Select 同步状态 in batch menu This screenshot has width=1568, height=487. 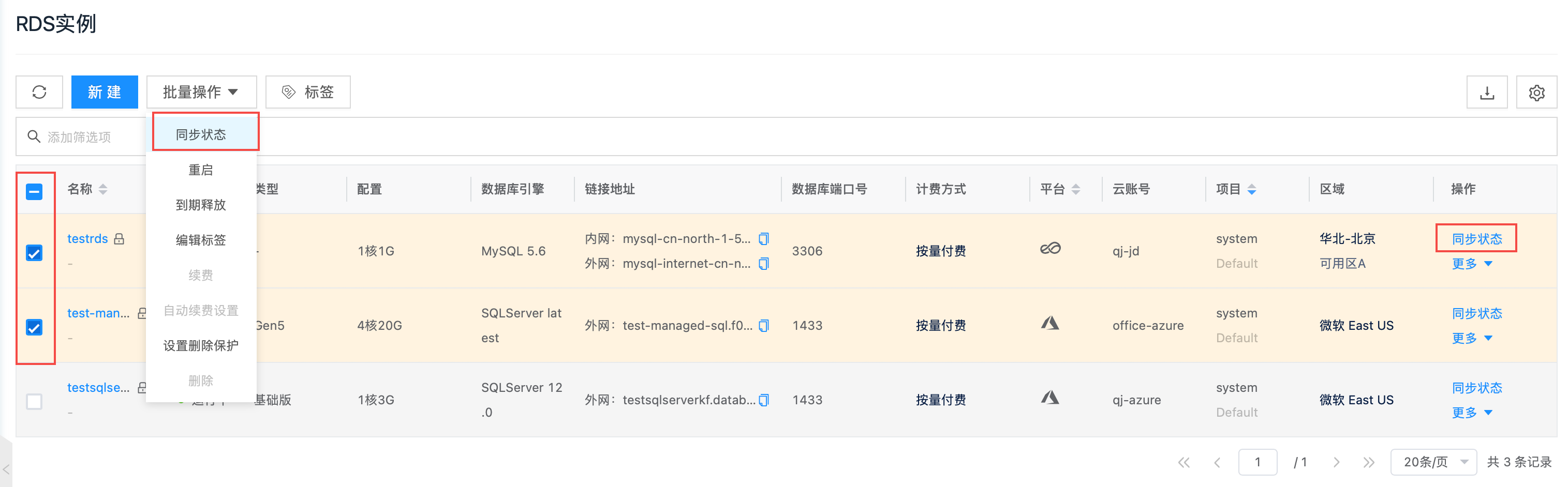(x=201, y=134)
